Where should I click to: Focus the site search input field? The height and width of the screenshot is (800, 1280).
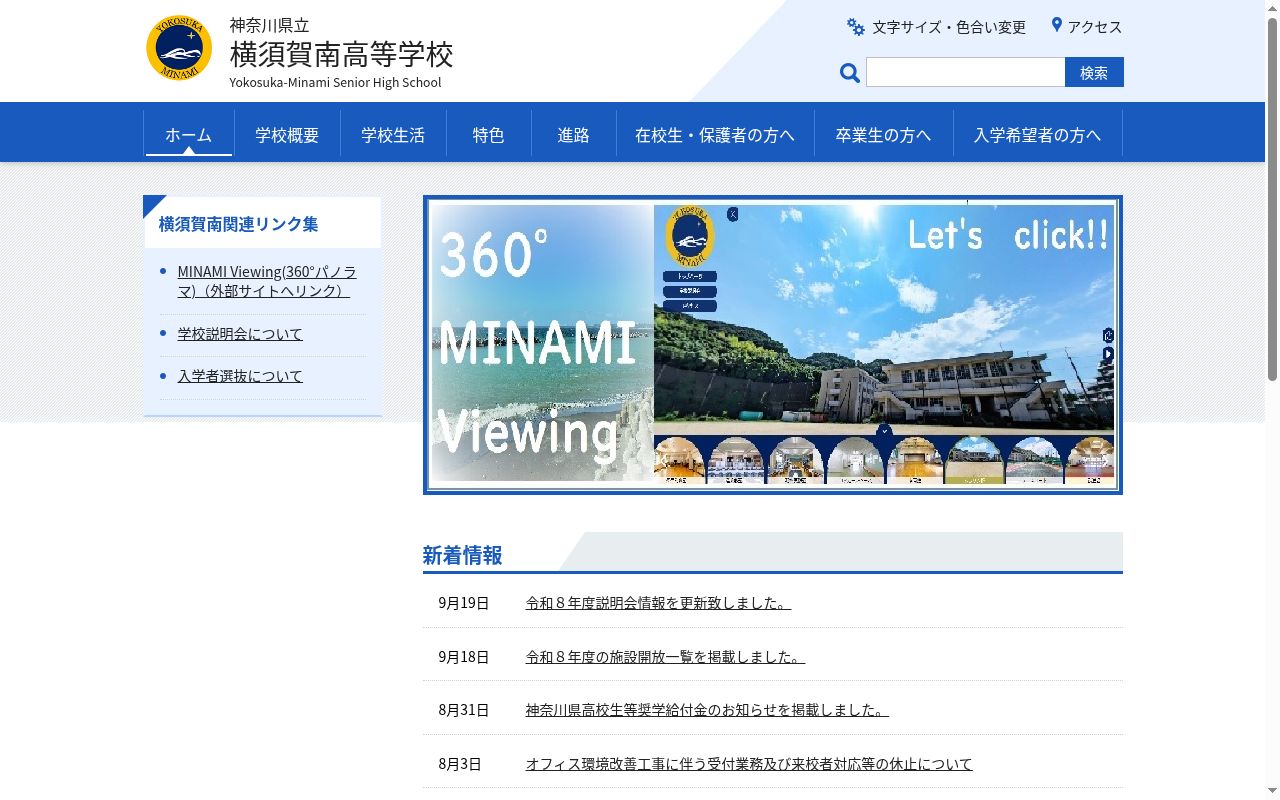pyautogui.click(x=965, y=72)
